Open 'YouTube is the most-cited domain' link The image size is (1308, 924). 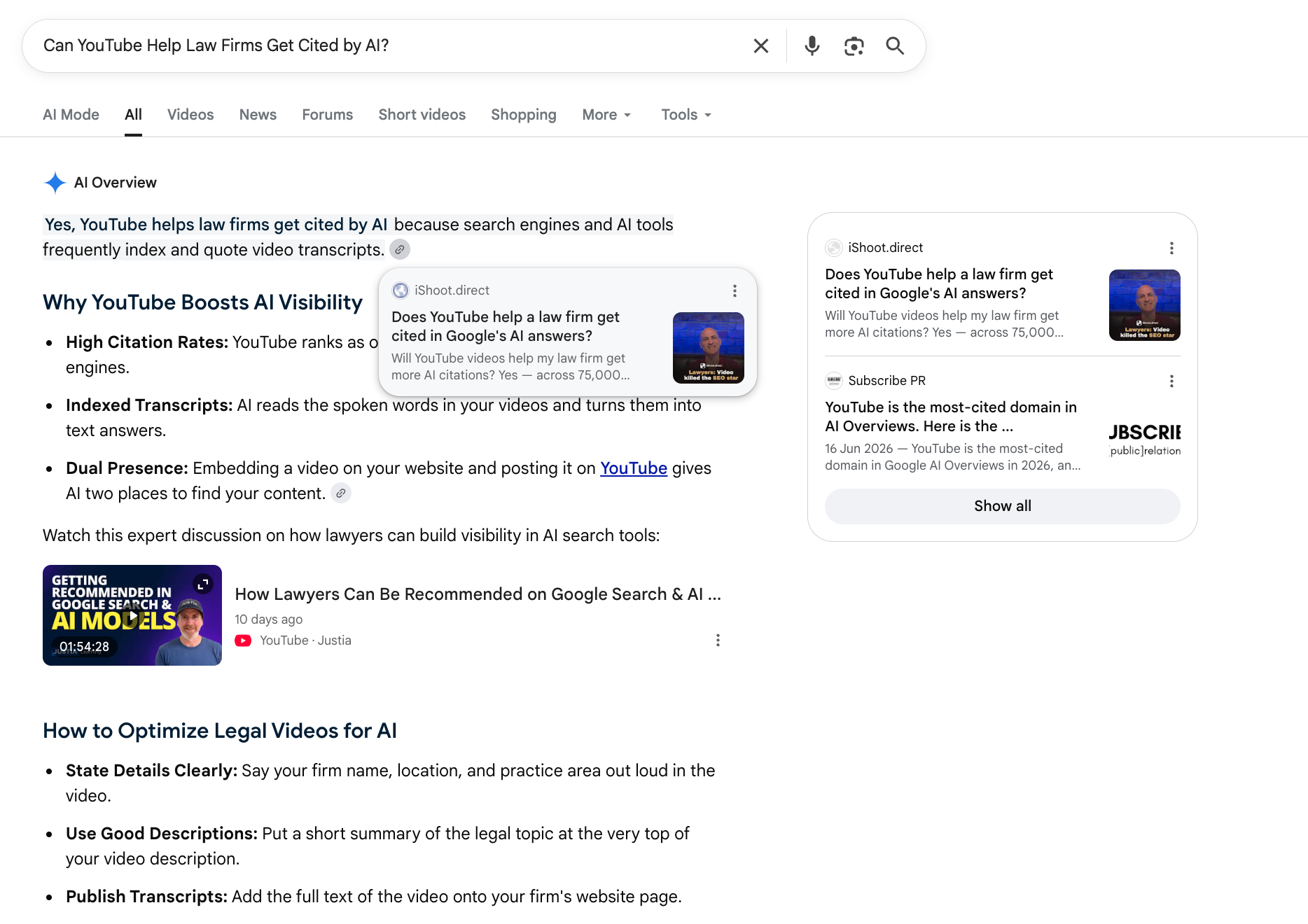tap(951, 416)
